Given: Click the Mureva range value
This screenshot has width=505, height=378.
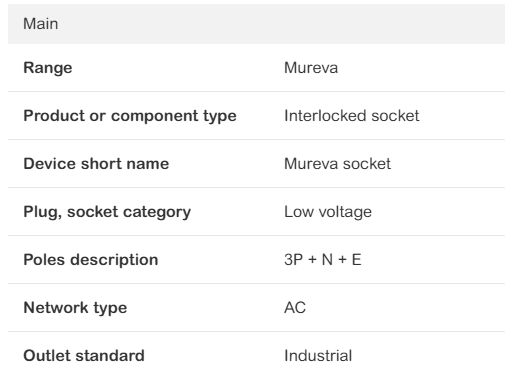Looking at the screenshot, I should (311, 68).
